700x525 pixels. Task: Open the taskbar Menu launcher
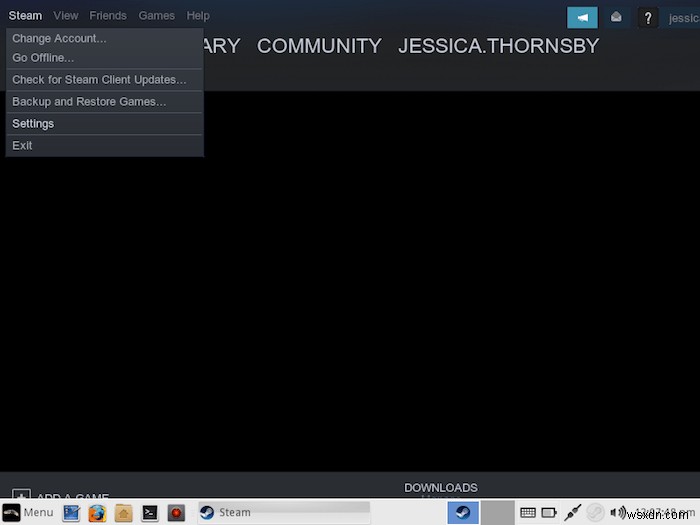pos(28,512)
